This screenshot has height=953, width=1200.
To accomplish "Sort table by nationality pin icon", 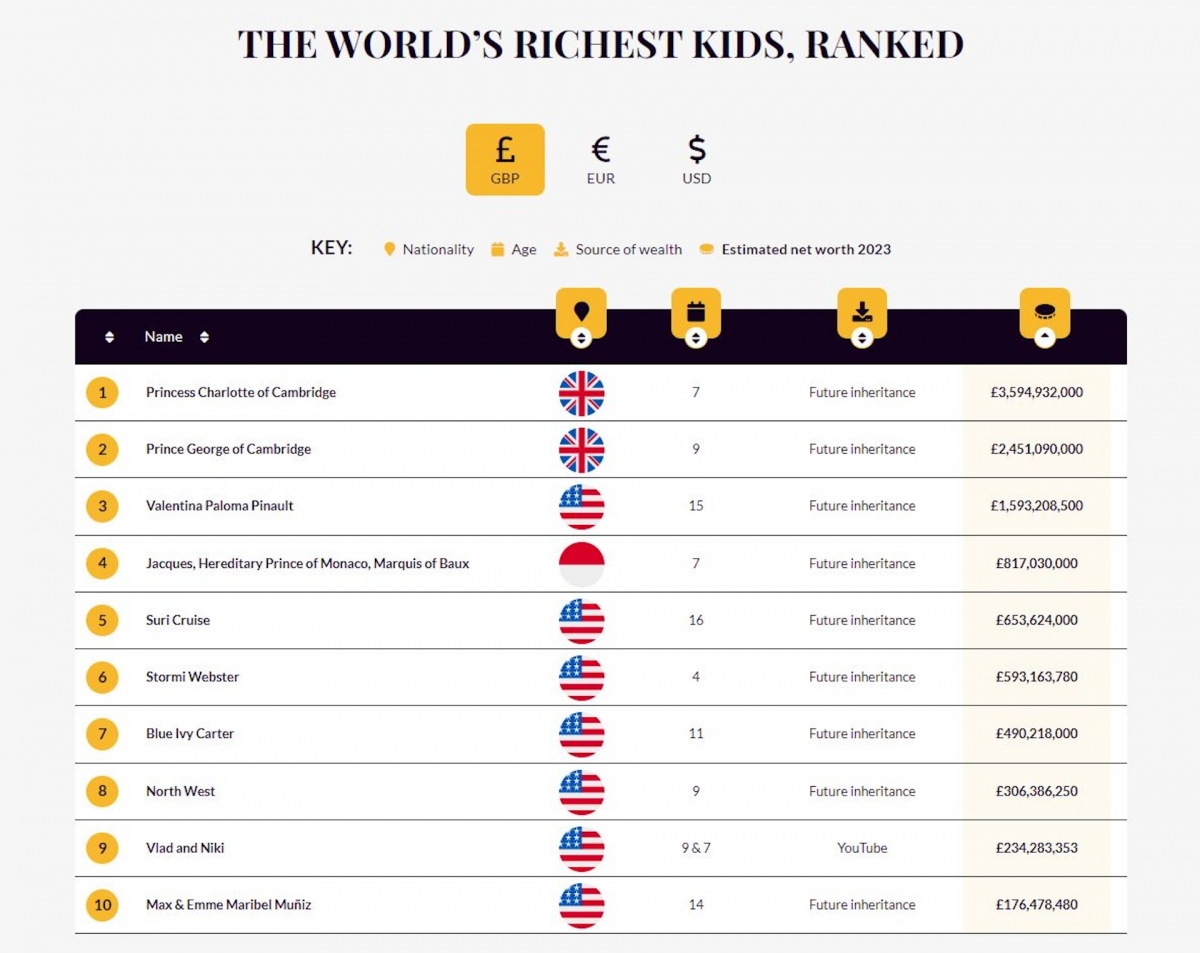I will coord(581,337).
